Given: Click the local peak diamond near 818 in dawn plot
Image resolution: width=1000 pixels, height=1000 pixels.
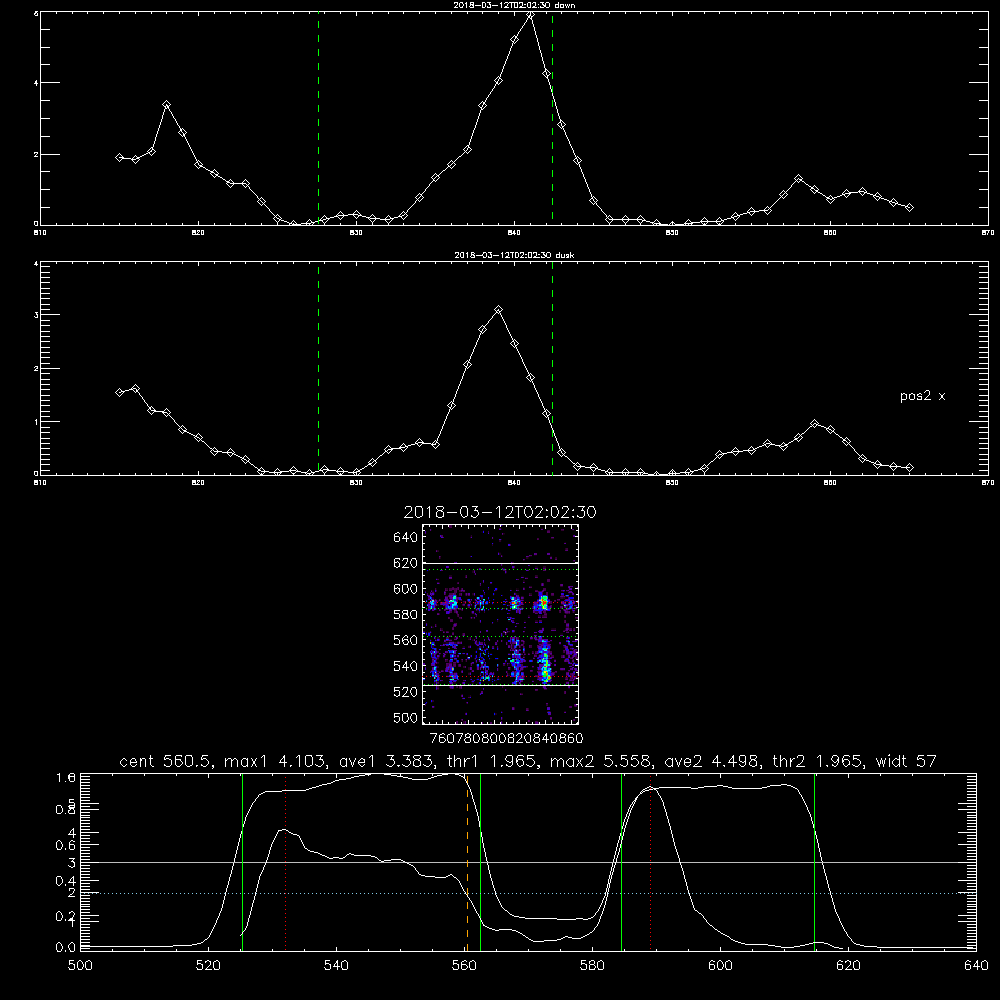Looking at the screenshot, I should click(x=166, y=105).
